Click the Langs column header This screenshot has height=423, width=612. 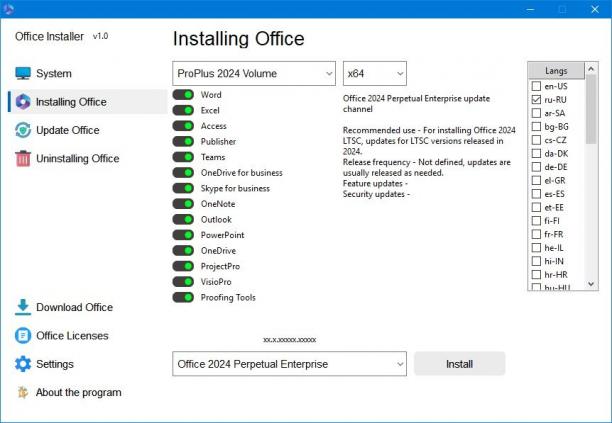pos(556,71)
